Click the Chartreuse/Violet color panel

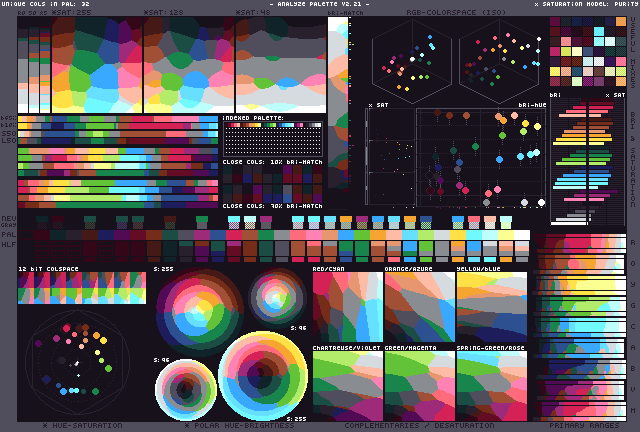[347, 384]
